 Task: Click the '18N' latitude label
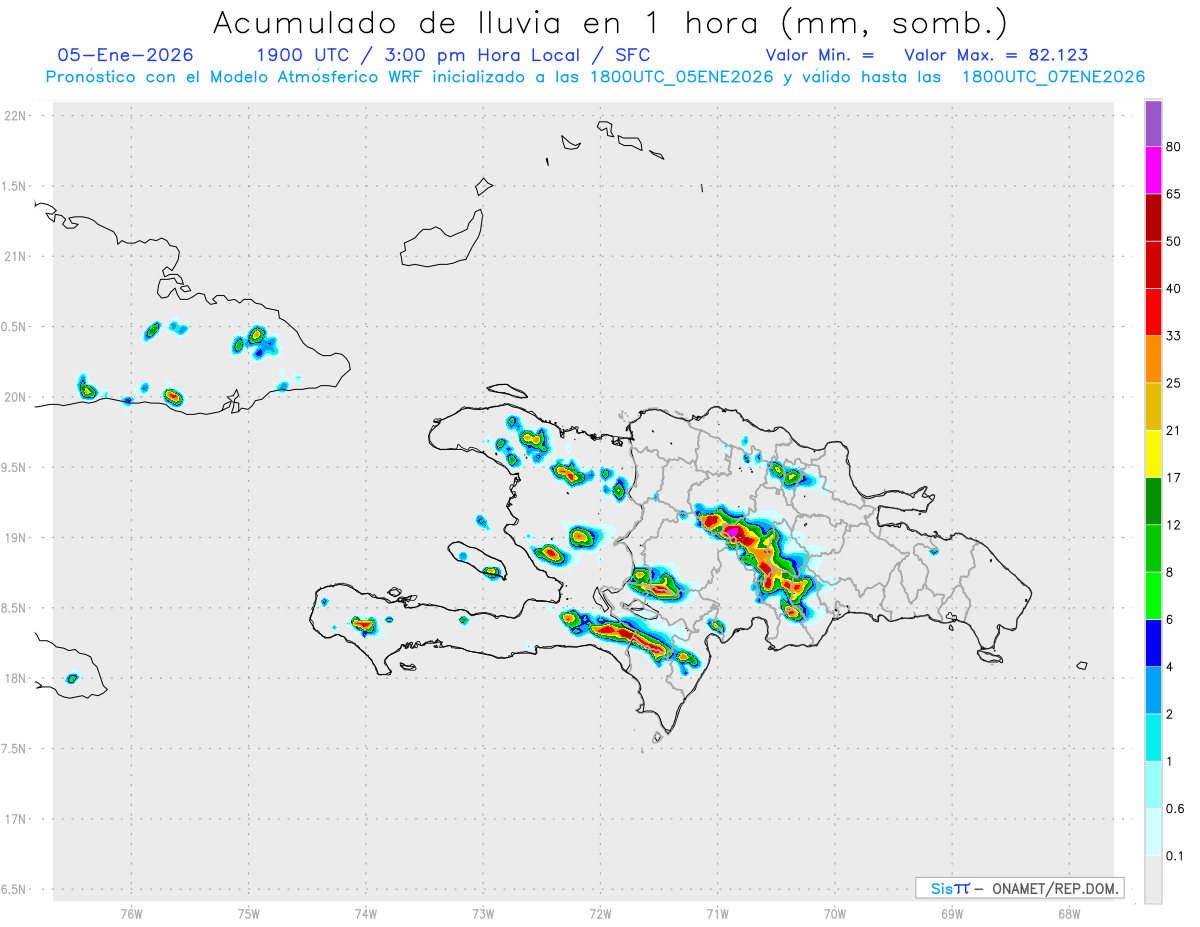click(15, 678)
